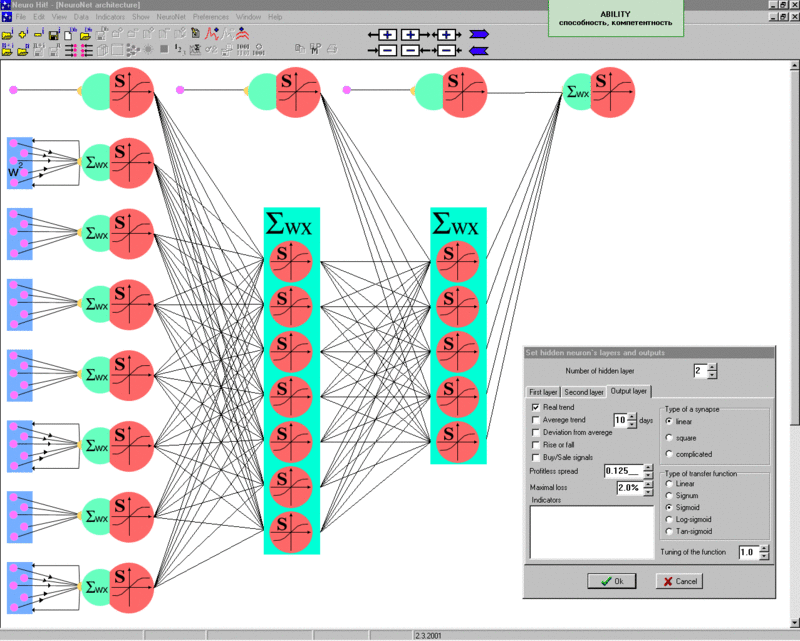The height and width of the screenshot is (641, 800).
Task: Click the pink-dots right-arrows layer icon
Action: (x=71, y=50)
